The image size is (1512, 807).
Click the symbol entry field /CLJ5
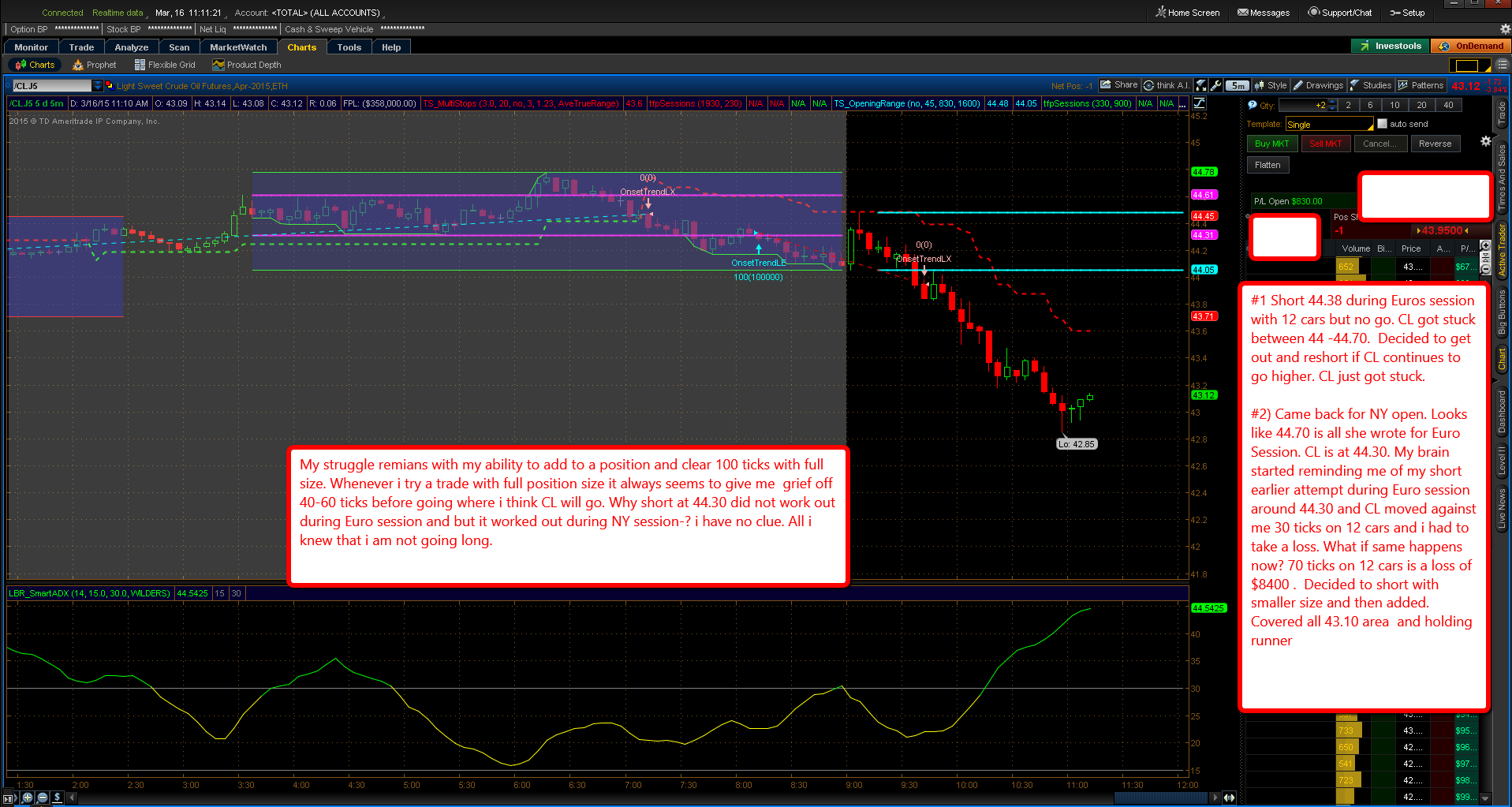(x=52, y=85)
